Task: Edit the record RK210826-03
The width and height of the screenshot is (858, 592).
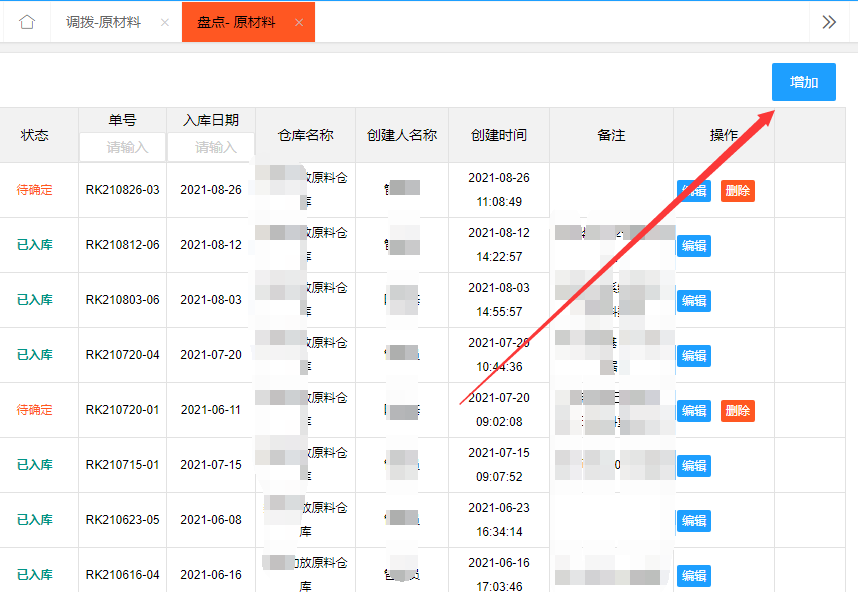Action: coord(694,190)
